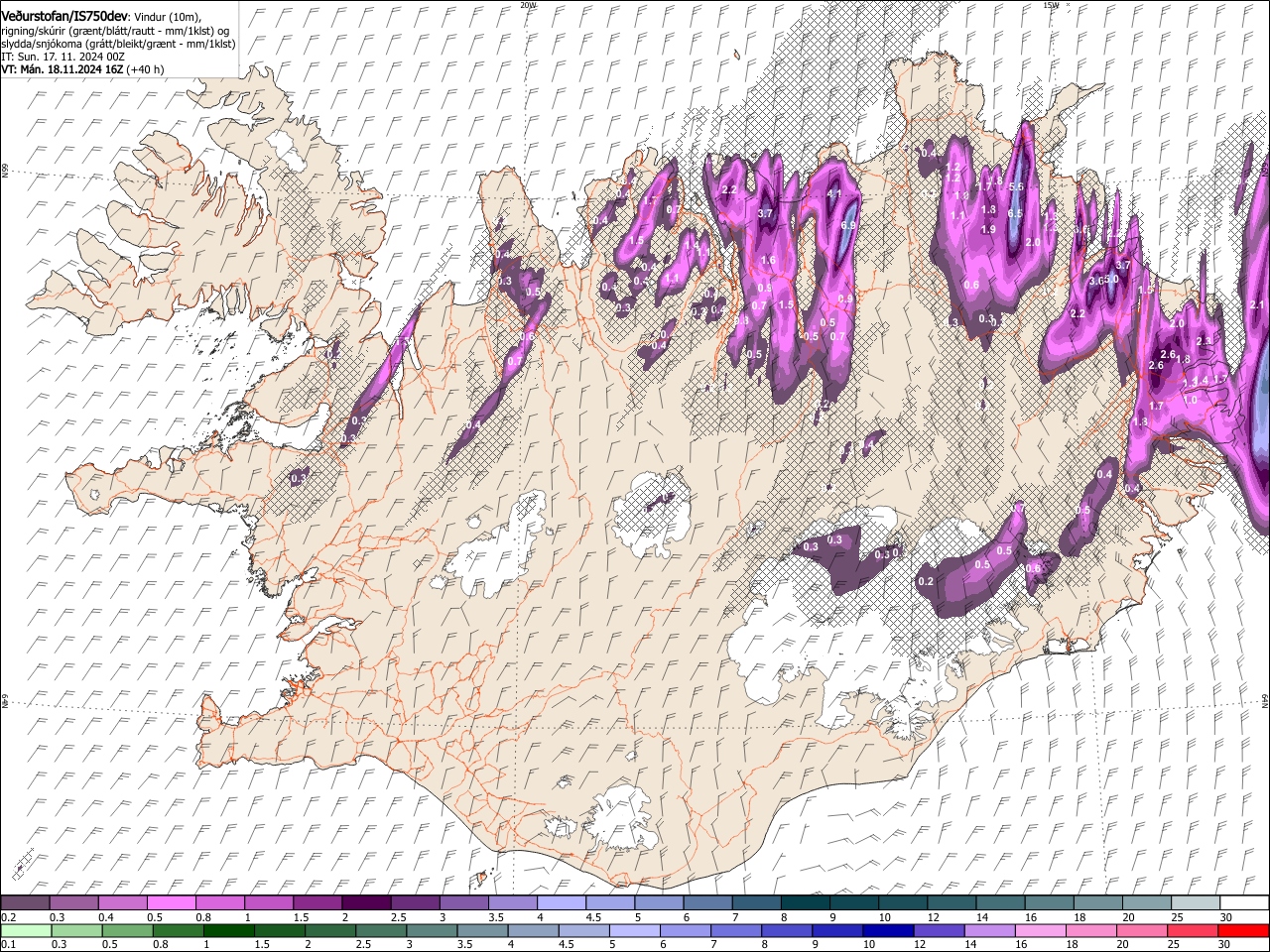
Task: Click the 15W longitude label
Action: 1051,5
